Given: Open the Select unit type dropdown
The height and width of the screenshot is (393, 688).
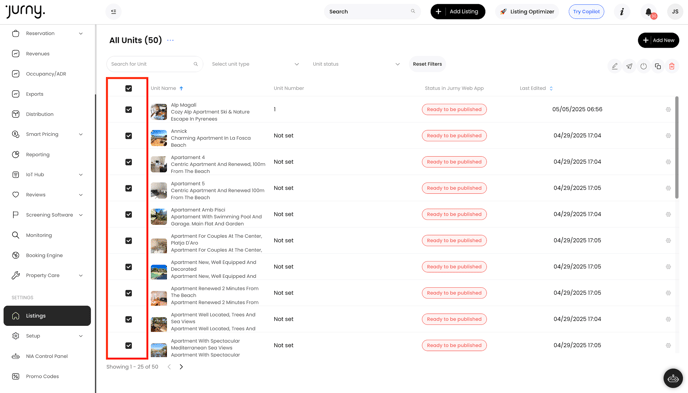Looking at the screenshot, I should click(255, 64).
